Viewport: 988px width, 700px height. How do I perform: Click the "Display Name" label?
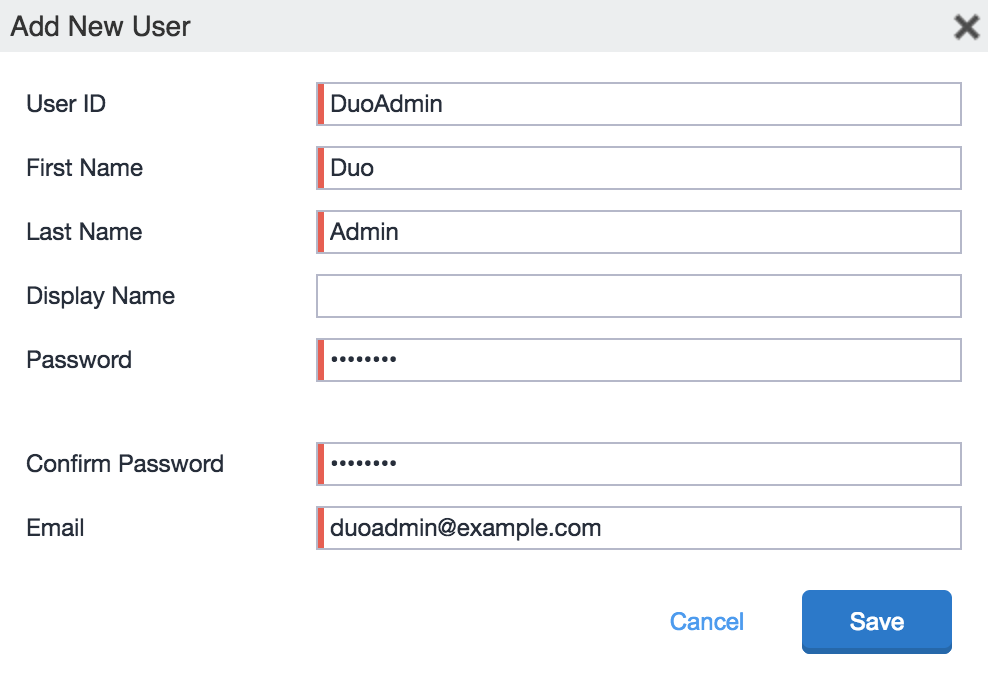[x=100, y=296]
